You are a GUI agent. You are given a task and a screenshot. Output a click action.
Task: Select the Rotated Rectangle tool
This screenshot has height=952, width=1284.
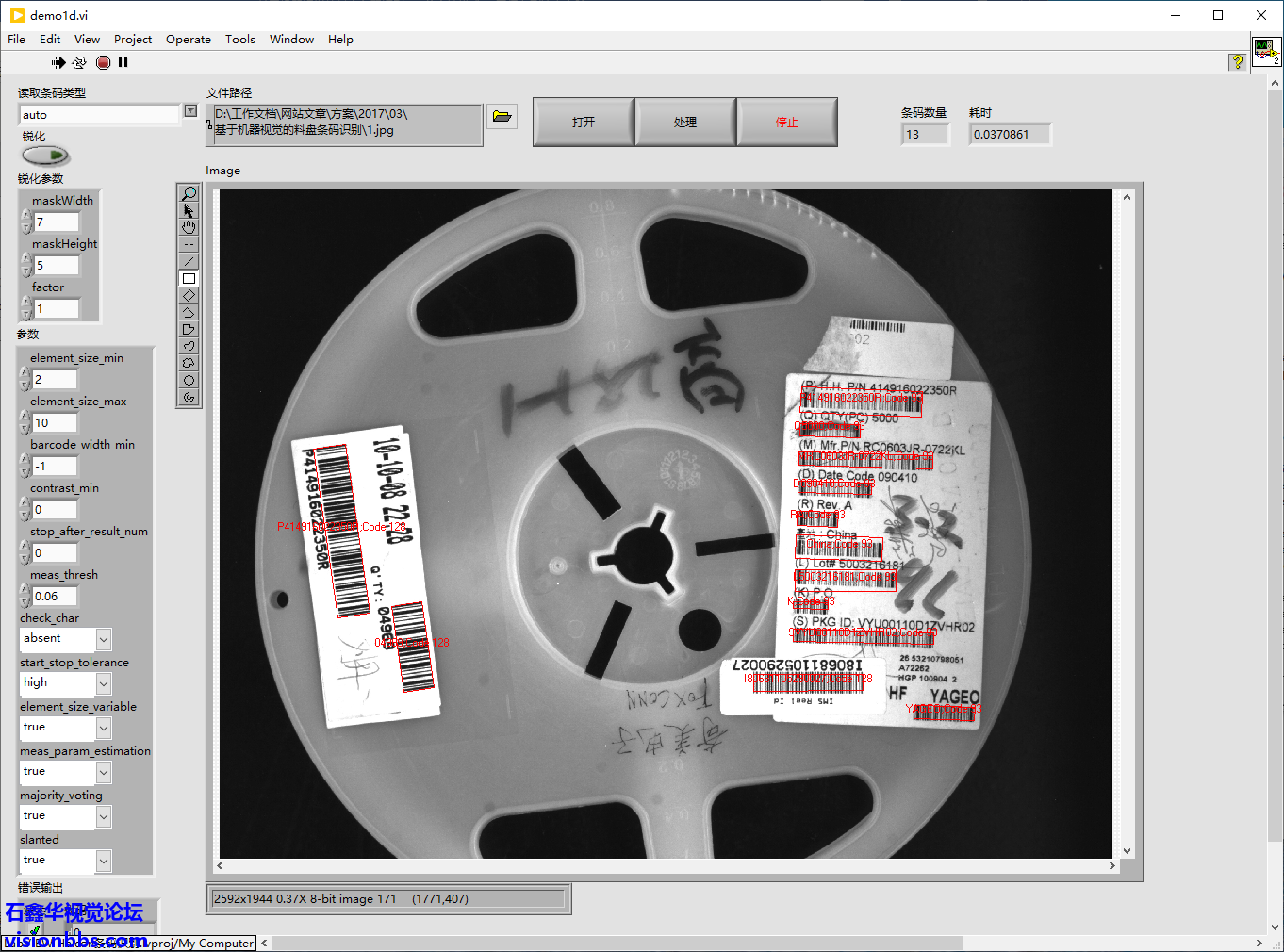189,295
